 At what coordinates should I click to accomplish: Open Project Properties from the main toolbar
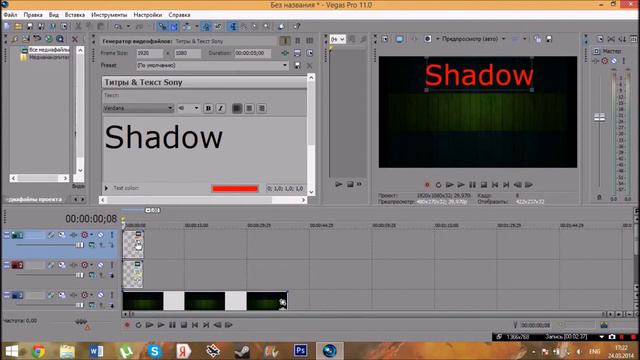pos(64,27)
